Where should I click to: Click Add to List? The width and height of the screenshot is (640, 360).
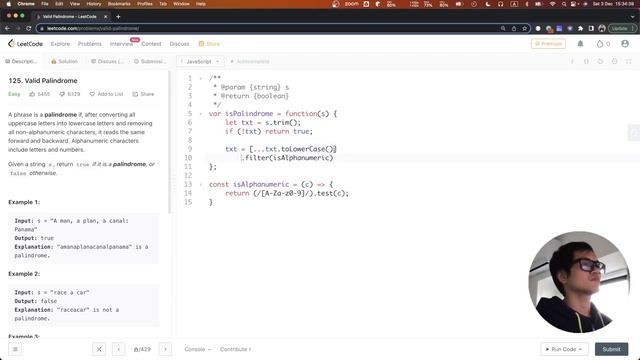pos(106,94)
